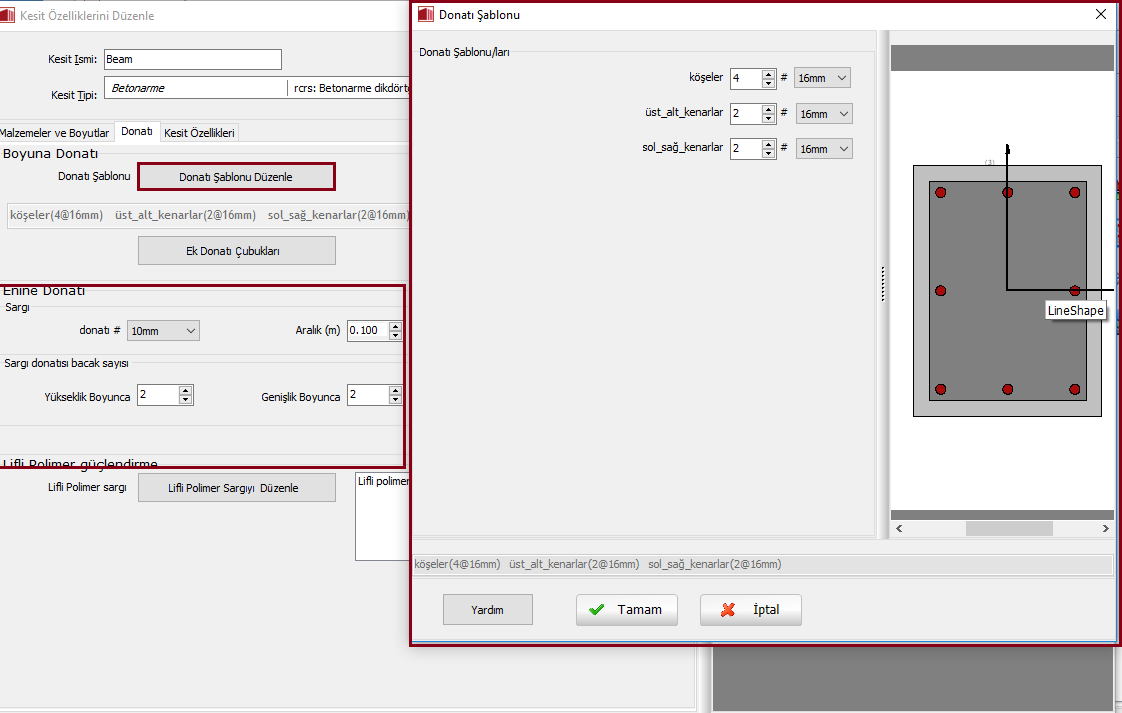Cancel using the red X İptal button
Image resolution: width=1122 pixels, height=713 pixels.
click(x=750, y=610)
